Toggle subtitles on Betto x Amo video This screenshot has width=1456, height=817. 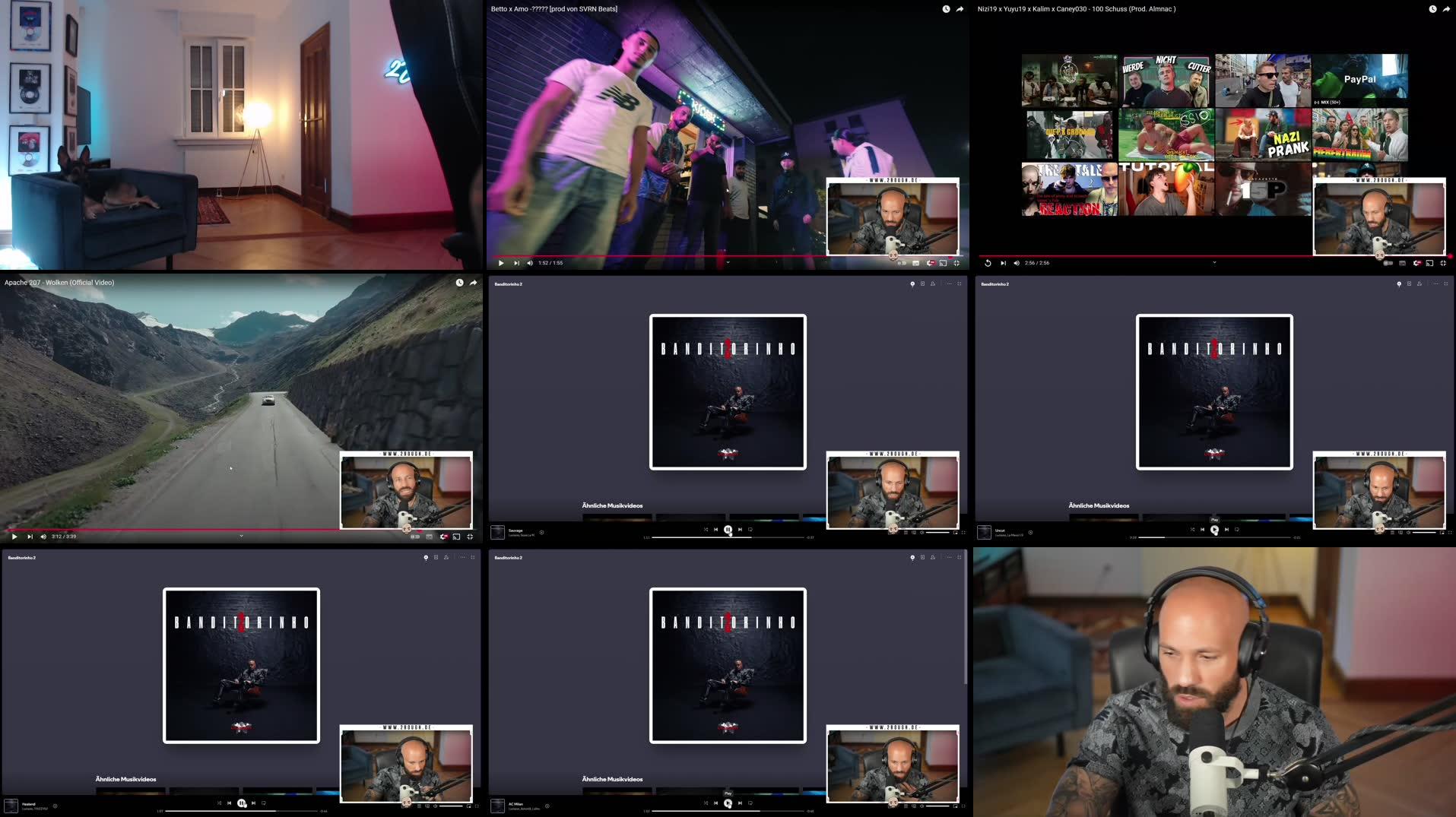coord(916,263)
